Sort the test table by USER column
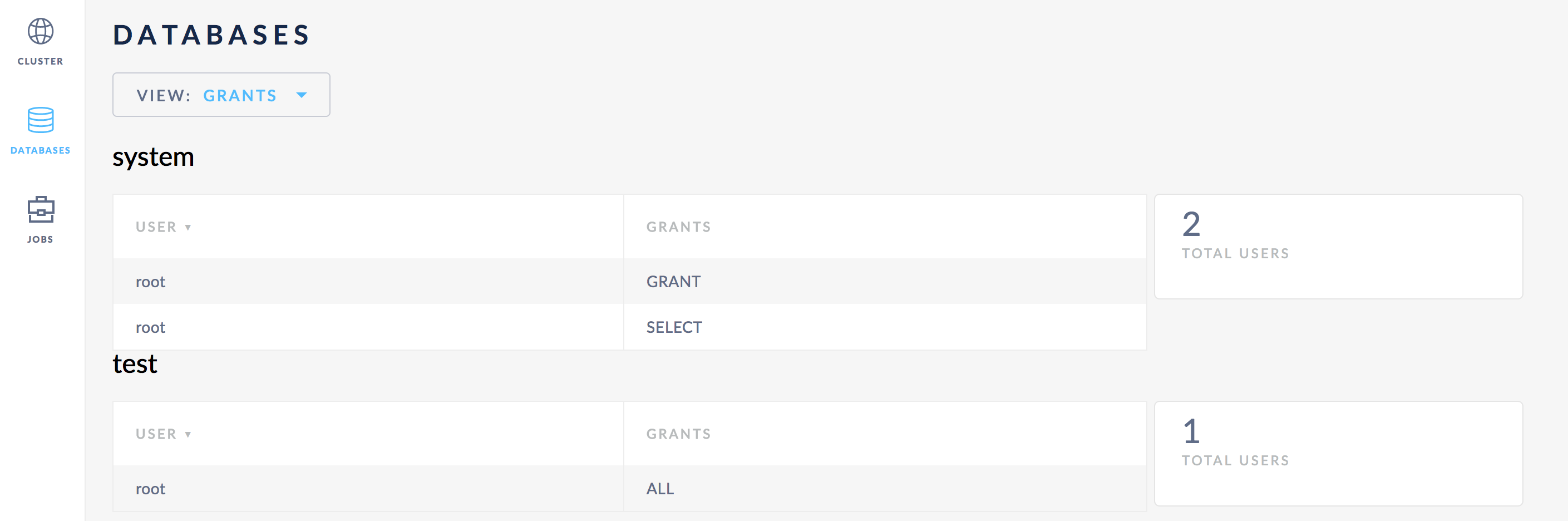1568x521 pixels. coord(162,432)
